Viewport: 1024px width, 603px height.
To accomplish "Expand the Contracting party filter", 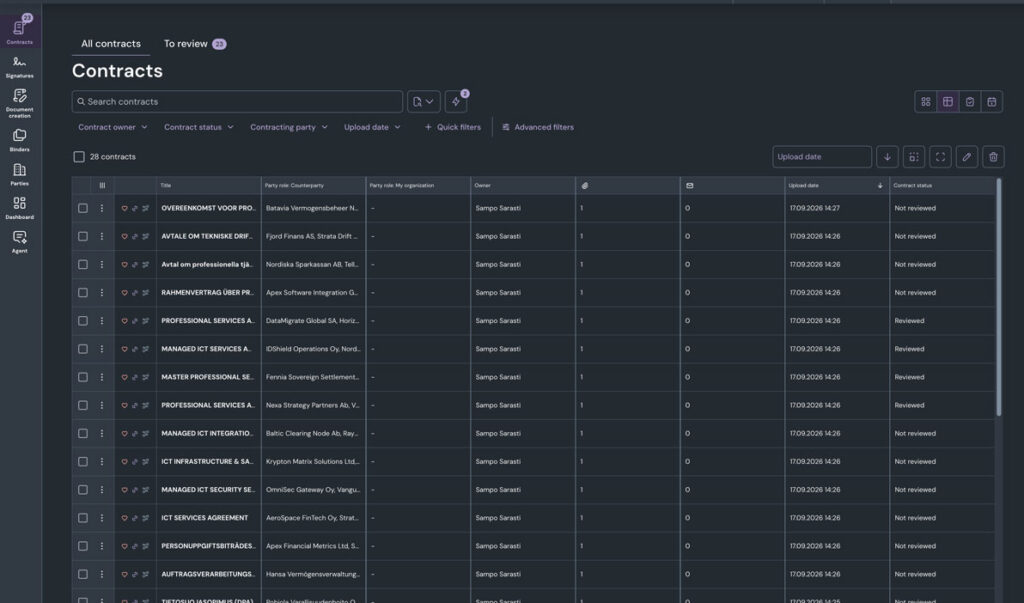I will (x=289, y=127).
